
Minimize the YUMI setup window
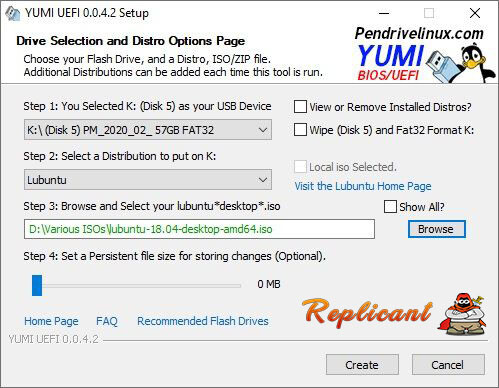point(384,13)
